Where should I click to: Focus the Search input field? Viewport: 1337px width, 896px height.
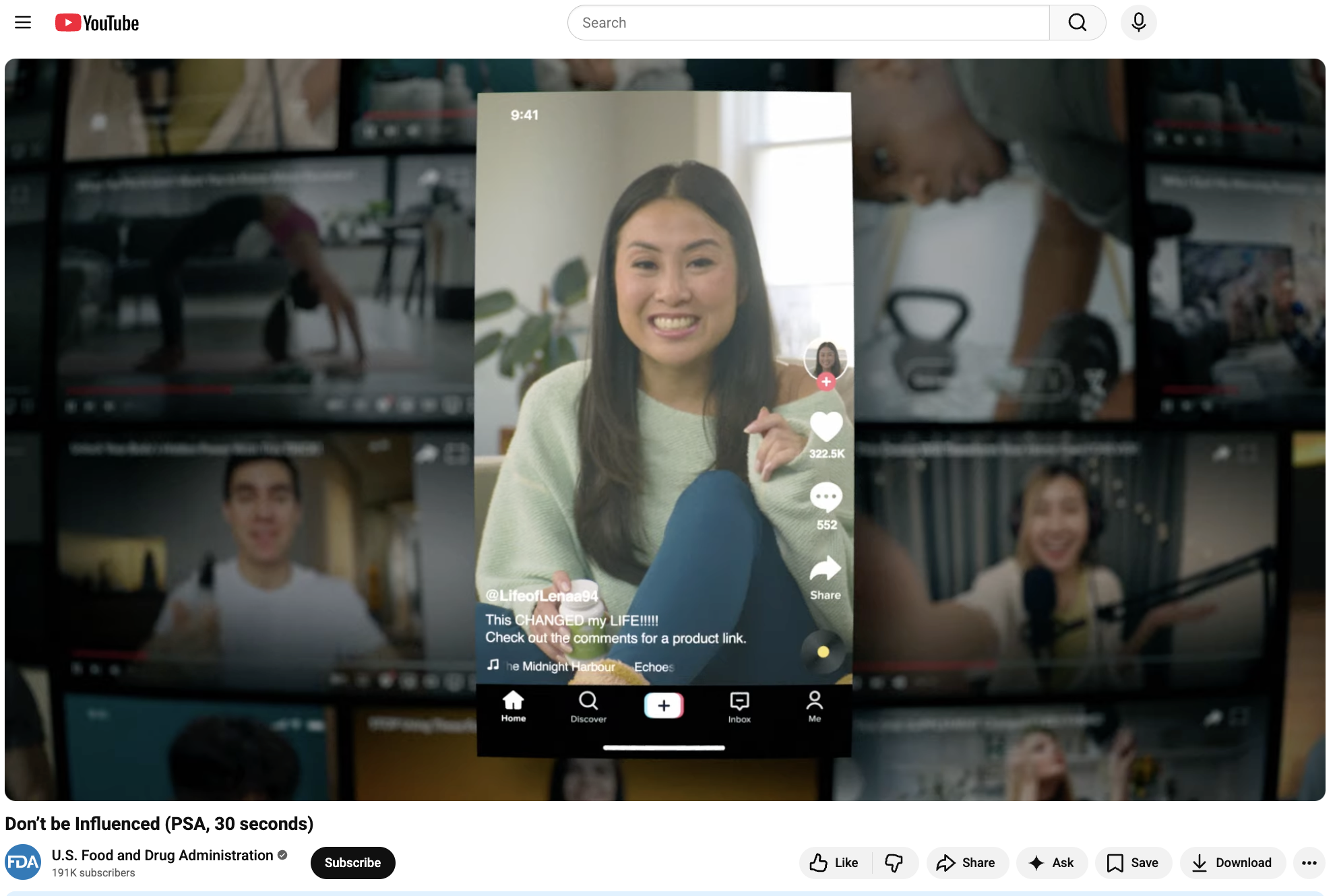(x=809, y=23)
